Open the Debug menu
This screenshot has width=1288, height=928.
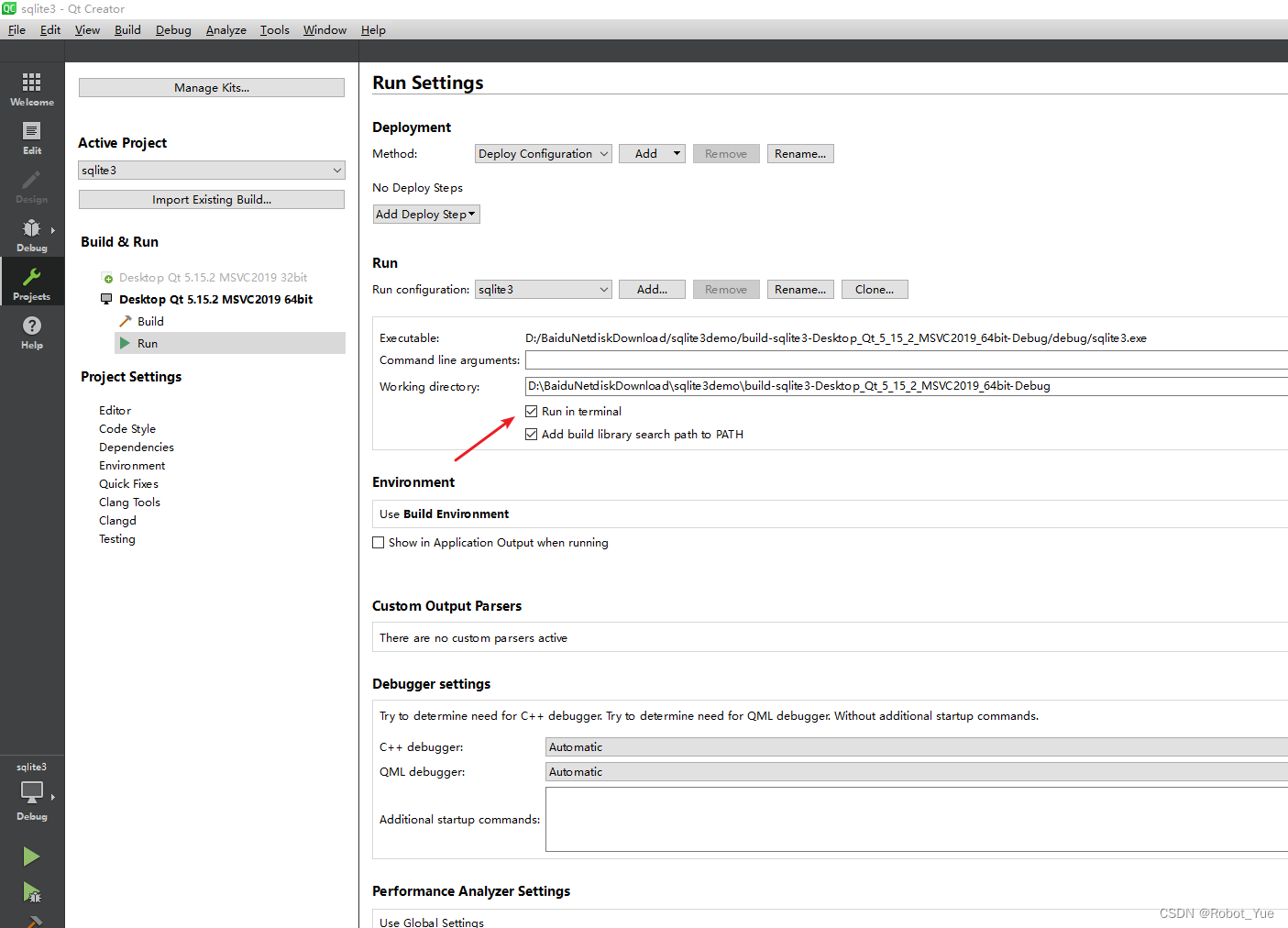pyautogui.click(x=173, y=29)
